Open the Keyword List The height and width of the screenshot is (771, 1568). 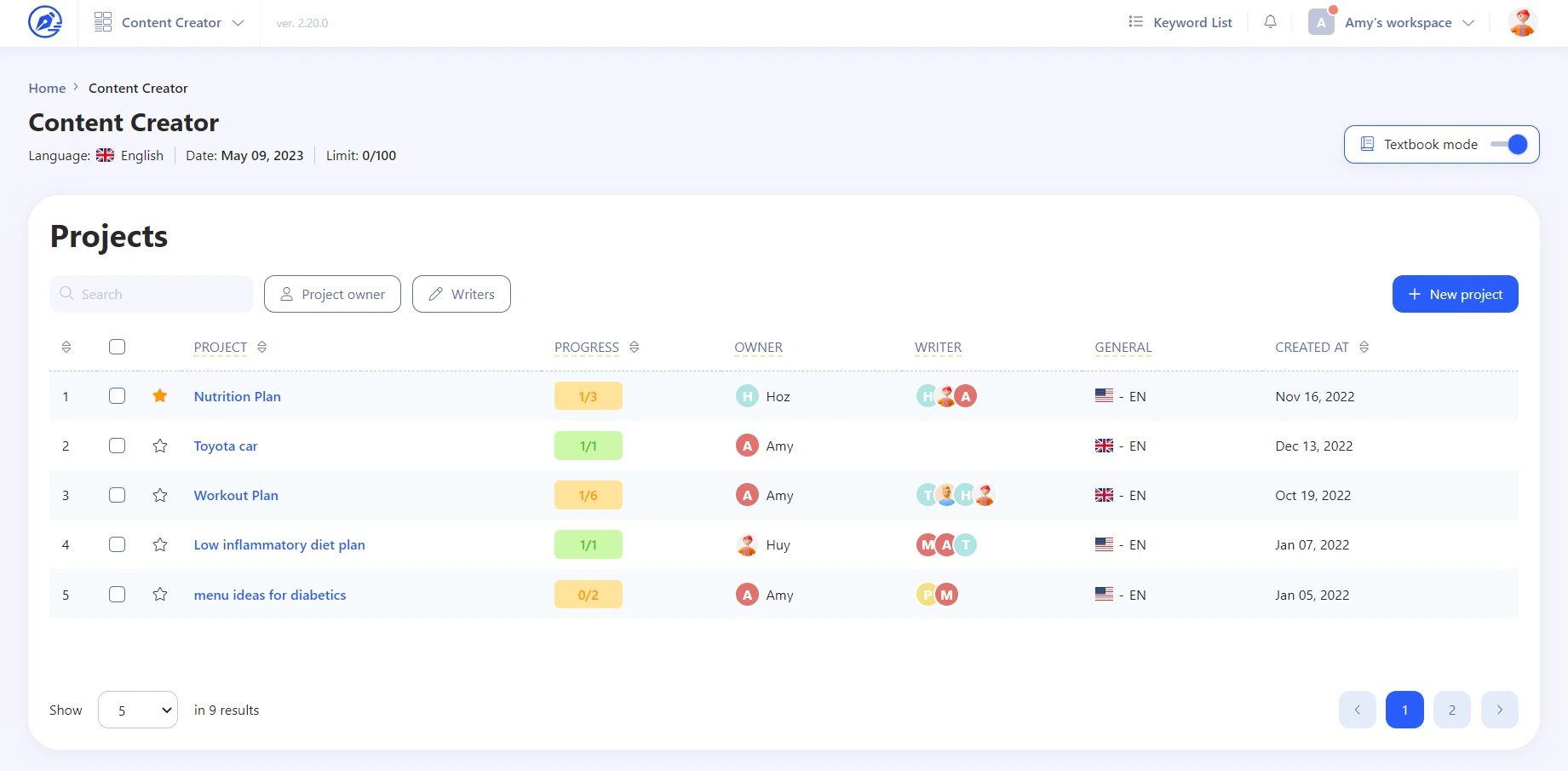click(1180, 22)
